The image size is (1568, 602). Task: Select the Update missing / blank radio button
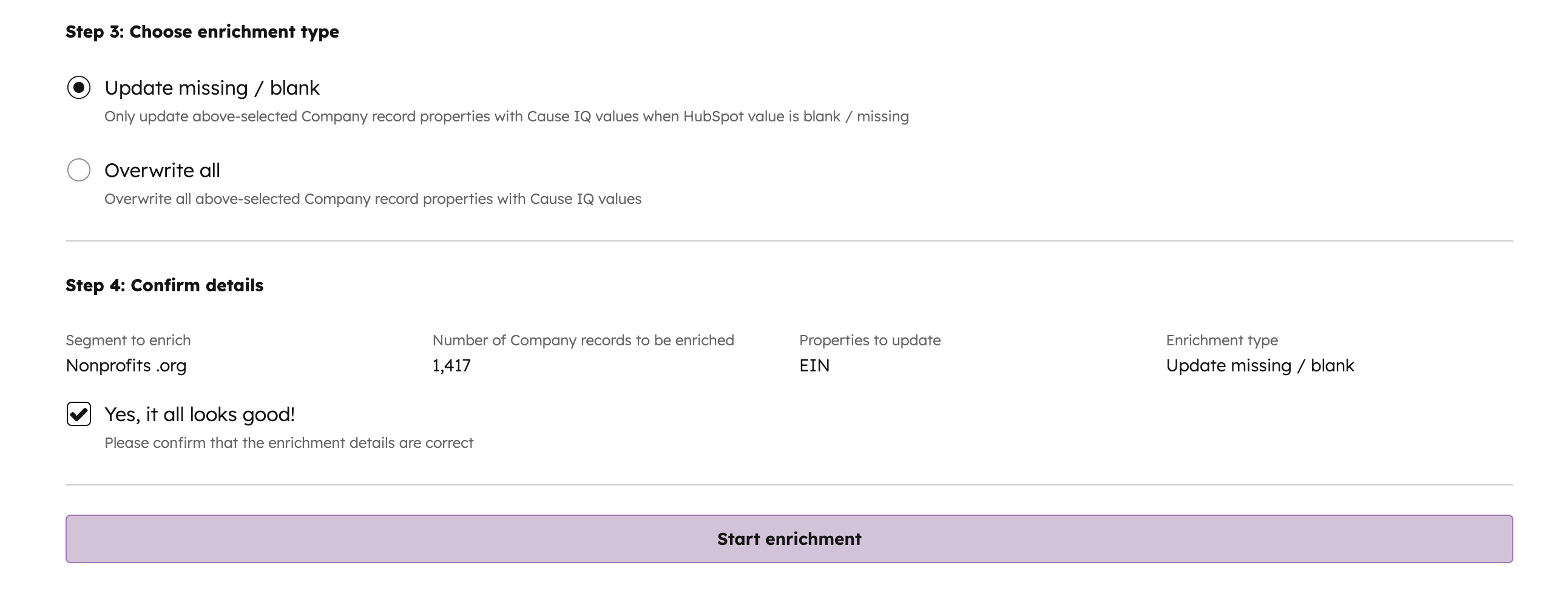coord(78,87)
